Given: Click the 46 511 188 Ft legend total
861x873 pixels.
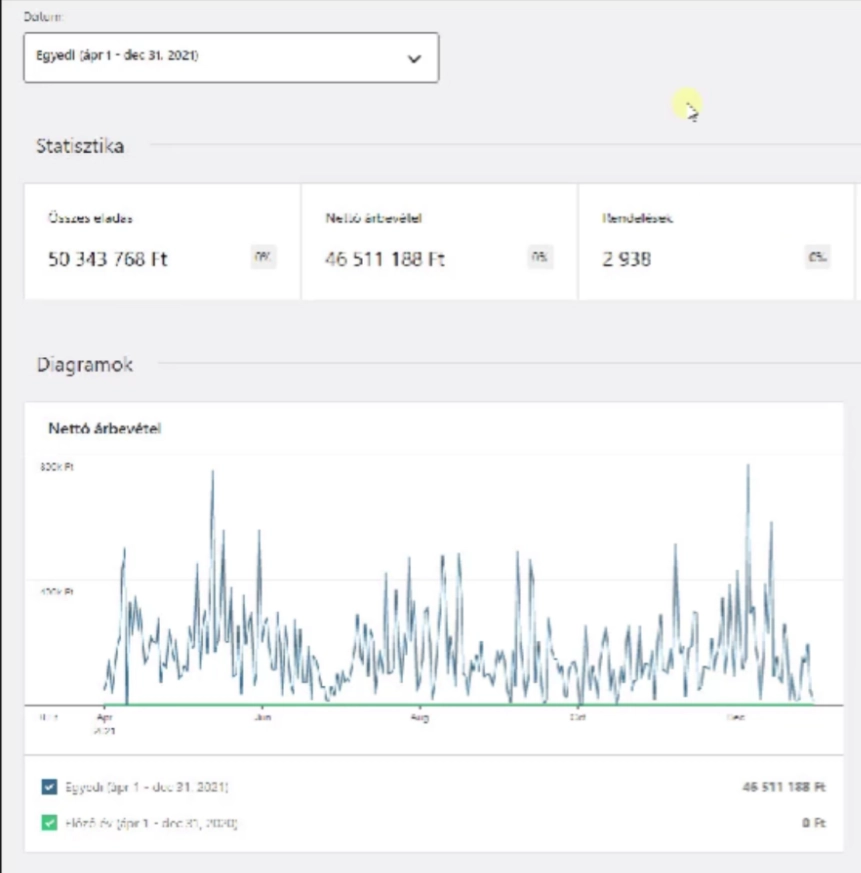Looking at the screenshot, I should coord(783,788).
